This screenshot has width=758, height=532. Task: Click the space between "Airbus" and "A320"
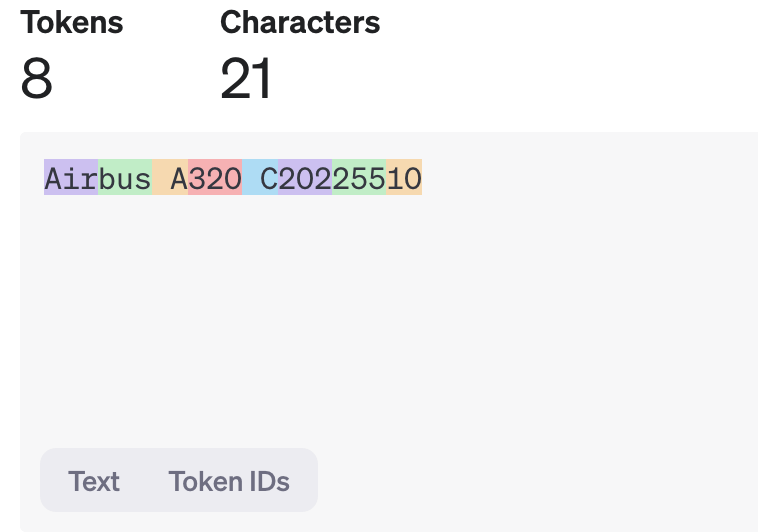coord(161,178)
